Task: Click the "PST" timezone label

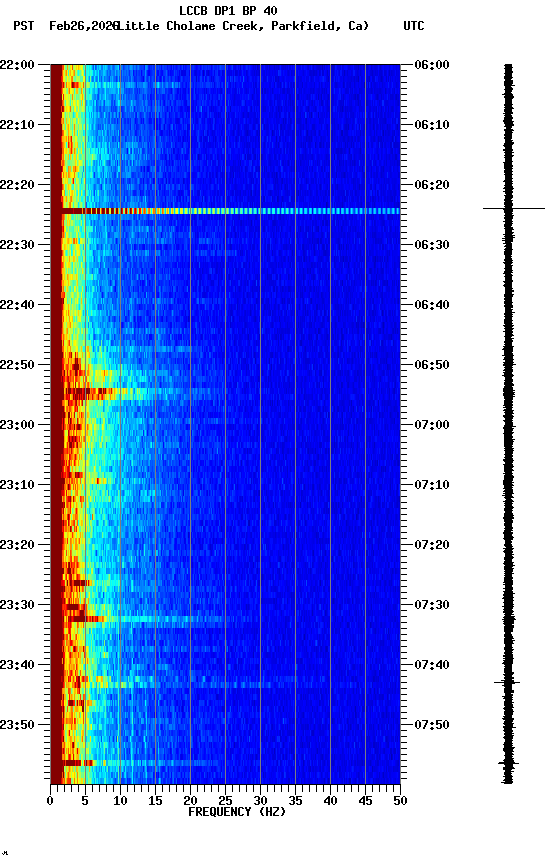Action: pos(24,26)
